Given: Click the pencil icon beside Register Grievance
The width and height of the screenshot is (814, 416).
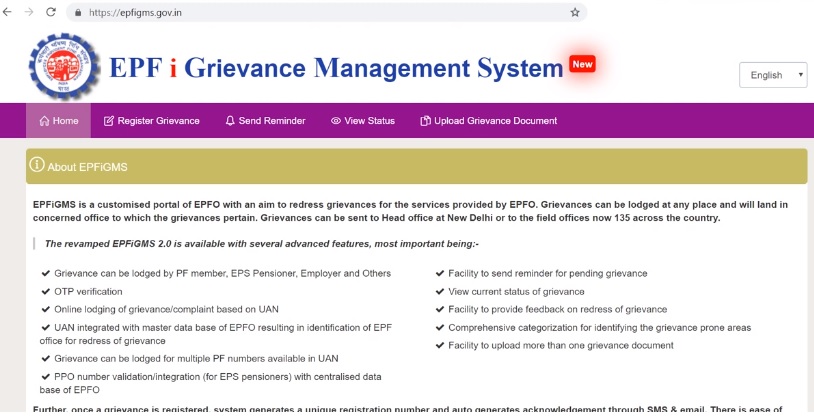Looking at the screenshot, I should pos(108,121).
